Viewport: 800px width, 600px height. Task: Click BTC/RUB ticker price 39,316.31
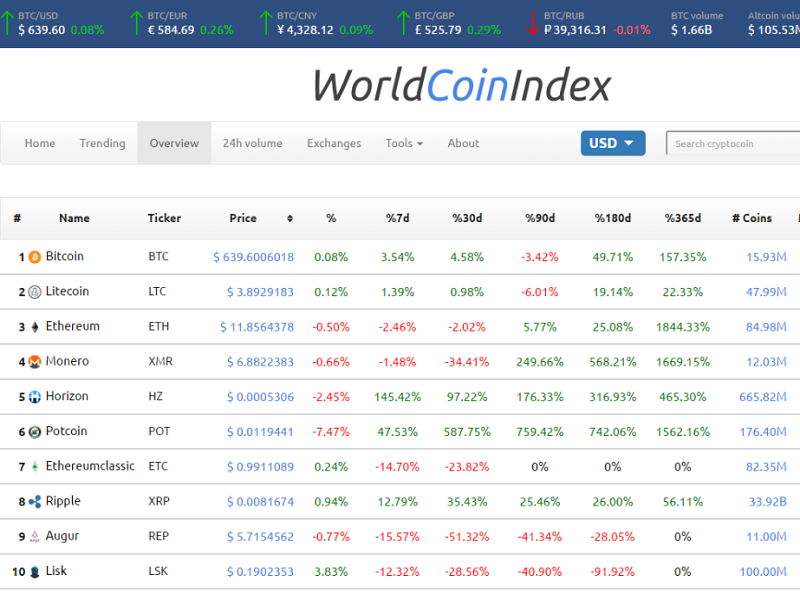pyautogui.click(x=575, y=30)
